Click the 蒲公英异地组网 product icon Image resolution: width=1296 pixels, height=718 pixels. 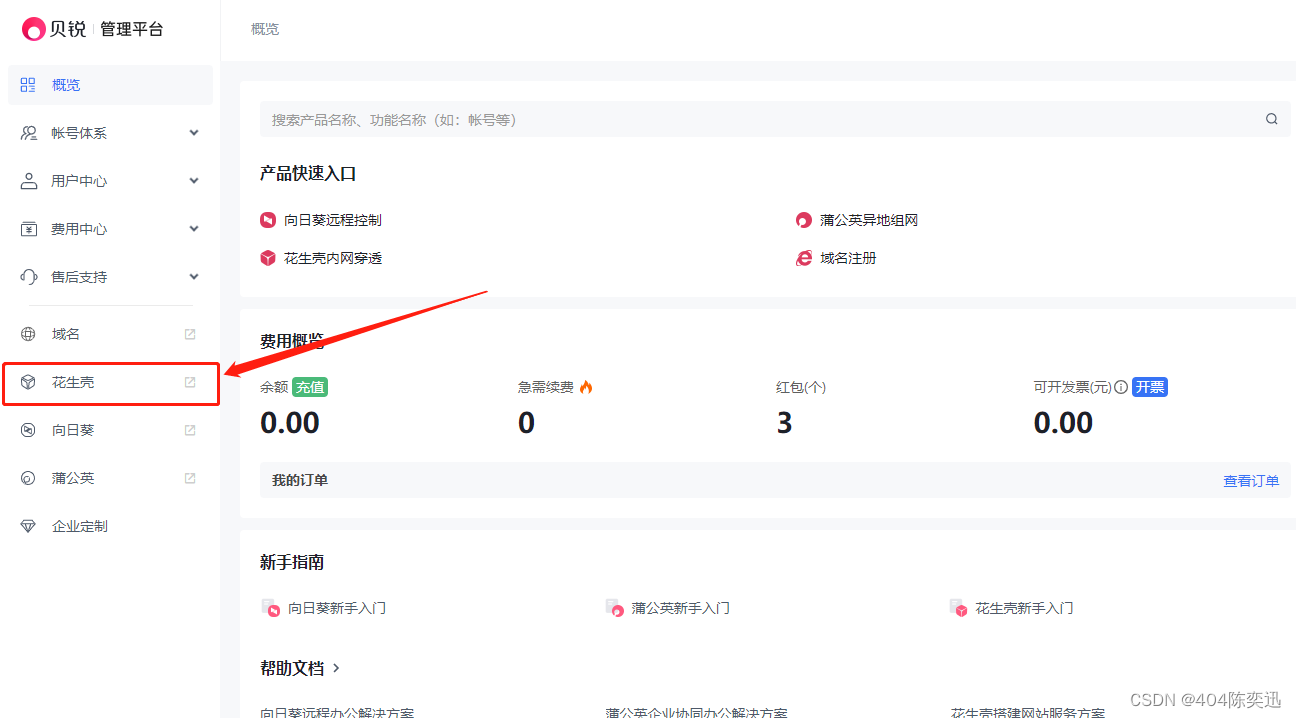(804, 220)
